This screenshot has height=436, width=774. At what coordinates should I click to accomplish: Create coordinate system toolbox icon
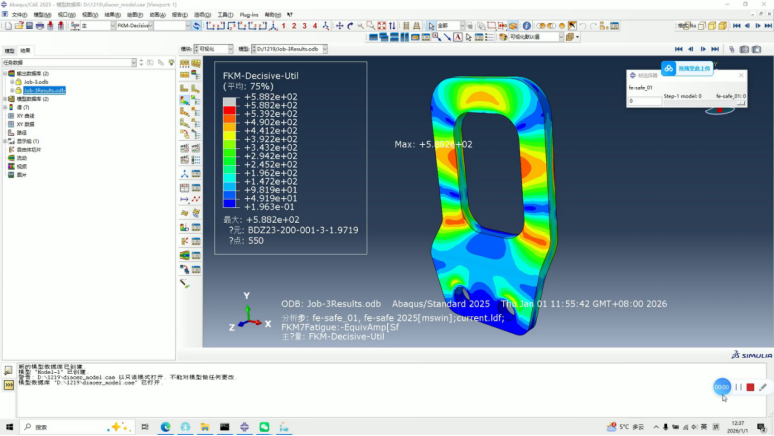(185, 174)
